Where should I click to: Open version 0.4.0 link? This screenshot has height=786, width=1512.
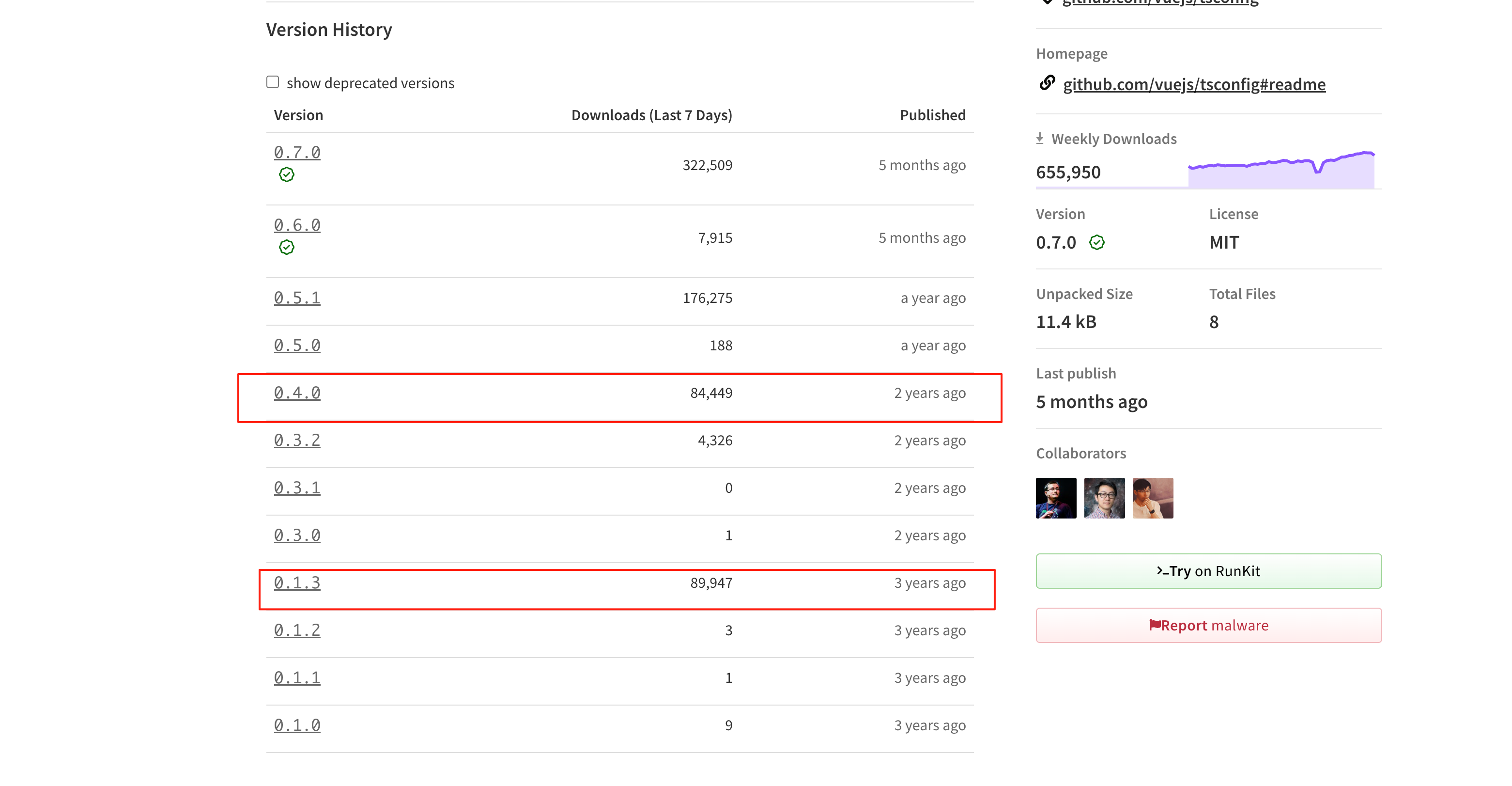click(297, 393)
